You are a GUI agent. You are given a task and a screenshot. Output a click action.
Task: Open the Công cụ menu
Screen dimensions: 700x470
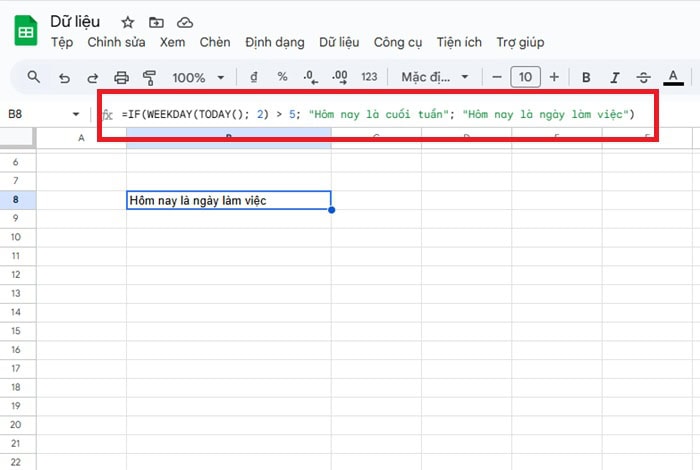[396, 42]
